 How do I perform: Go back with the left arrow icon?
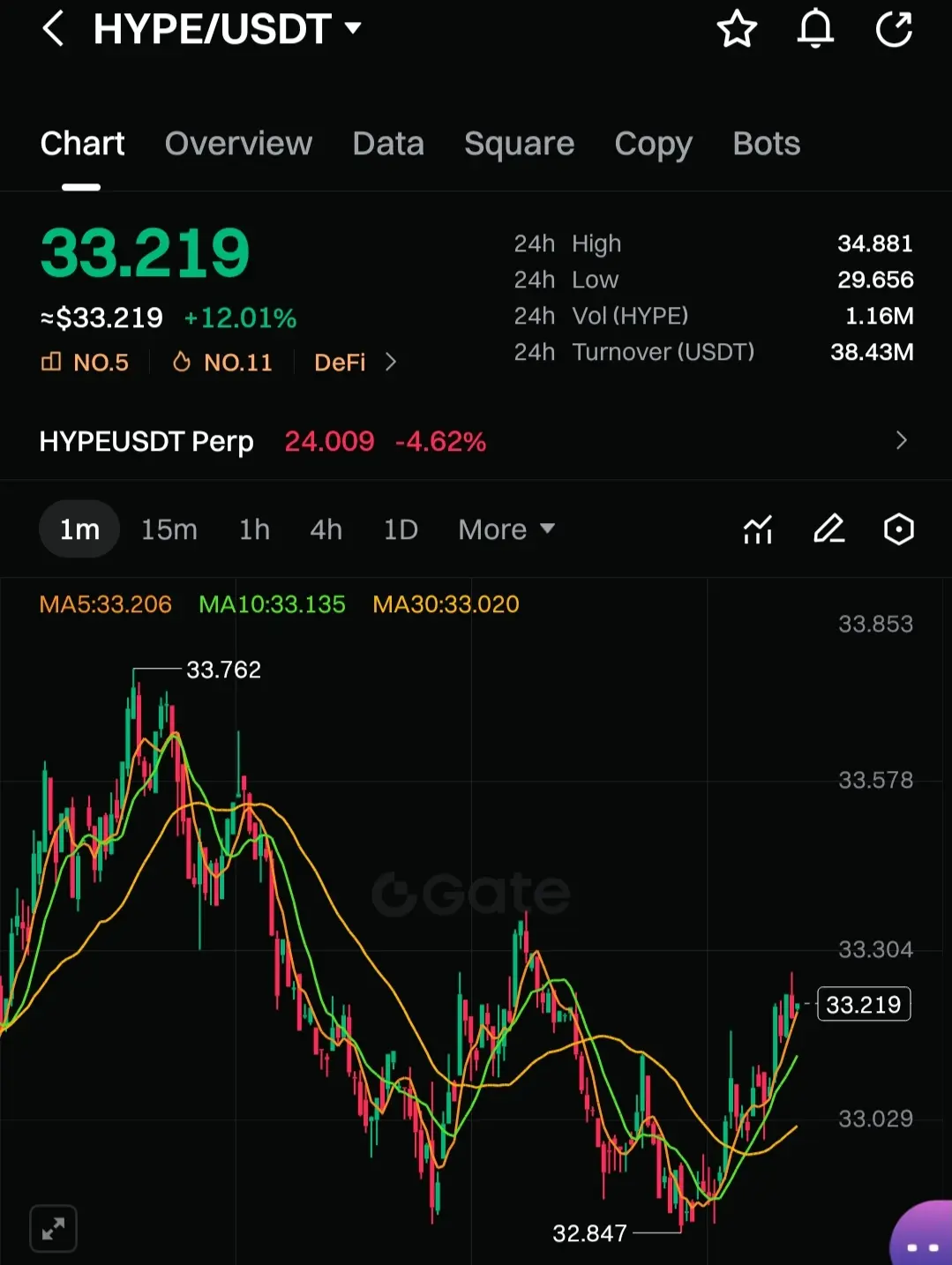pos(53,29)
